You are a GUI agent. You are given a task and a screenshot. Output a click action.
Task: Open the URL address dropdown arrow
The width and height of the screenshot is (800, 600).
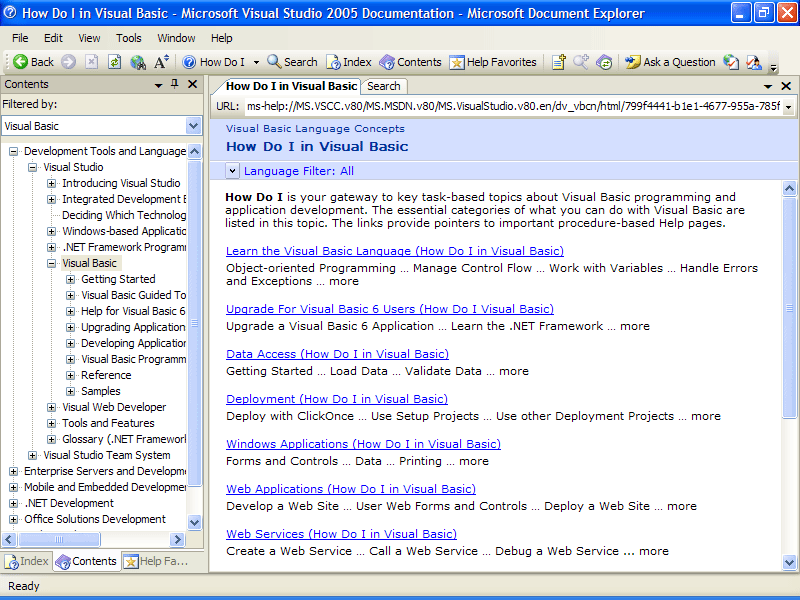coord(788,107)
